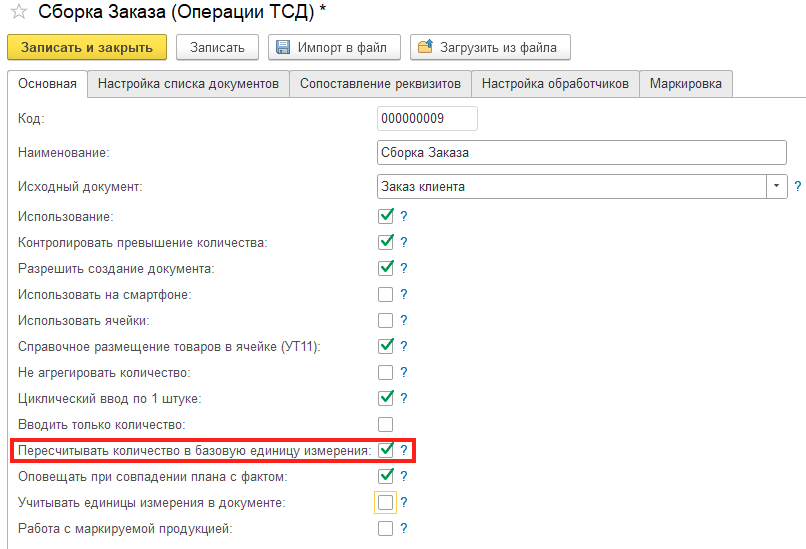The width and height of the screenshot is (806, 549).
Task: Add form to favorites with star icon
Action: pyautogui.click(x=19, y=11)
